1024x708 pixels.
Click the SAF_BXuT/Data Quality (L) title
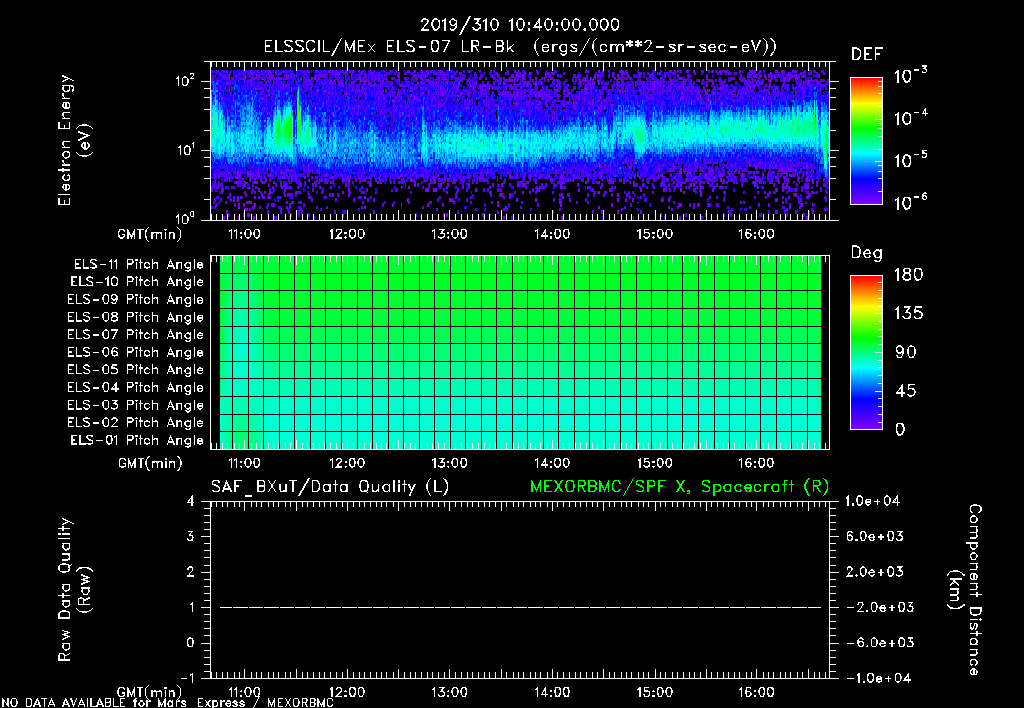tap(330, 487)
